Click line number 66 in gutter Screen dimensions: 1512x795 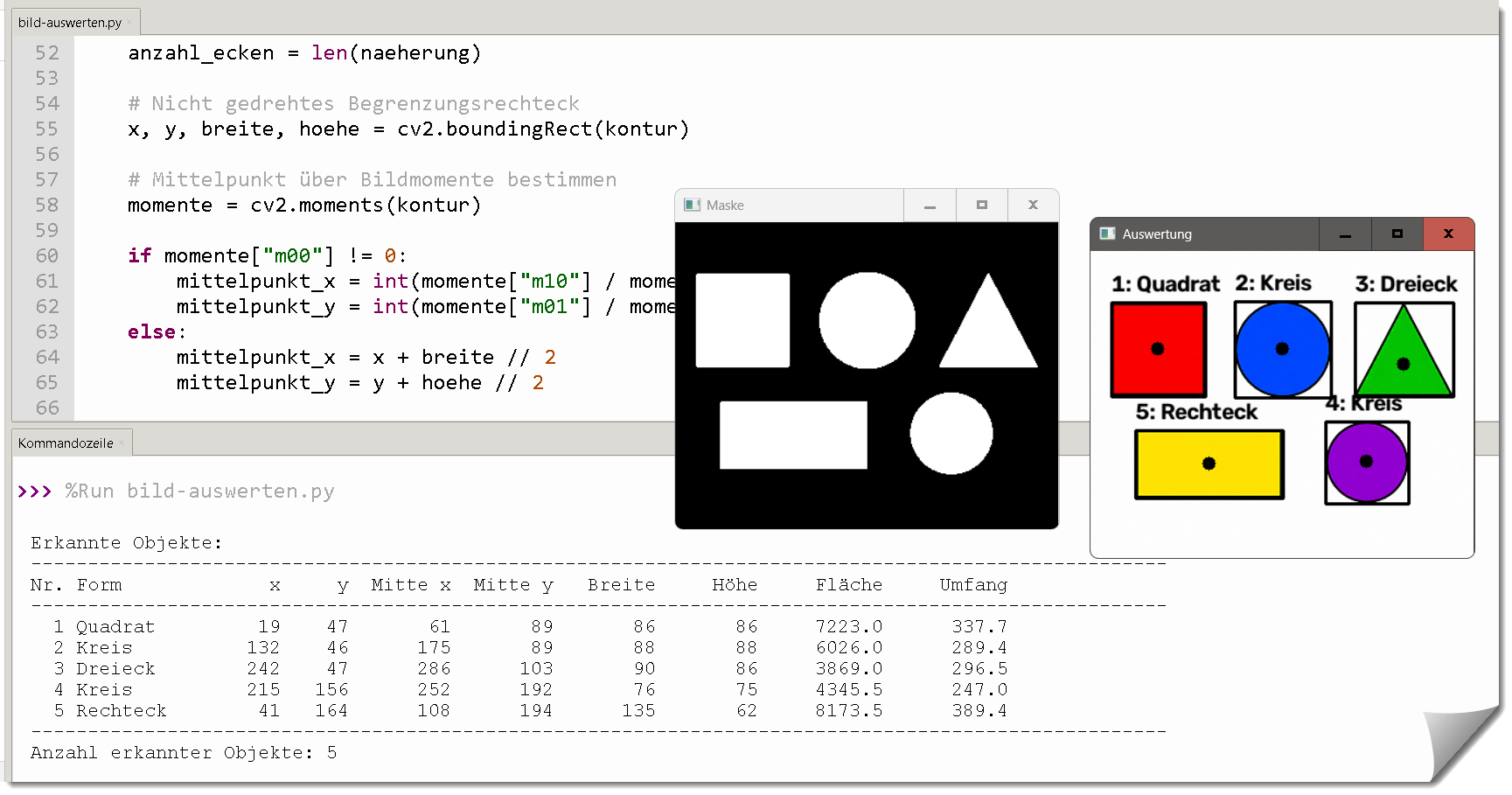(x=47, y=408)
